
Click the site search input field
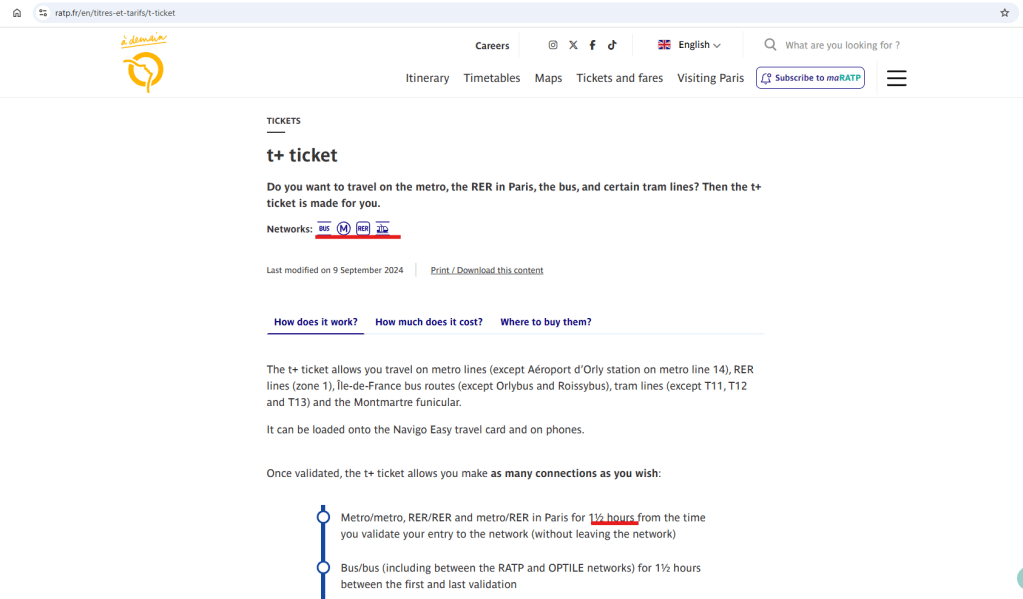click(850, 45)
